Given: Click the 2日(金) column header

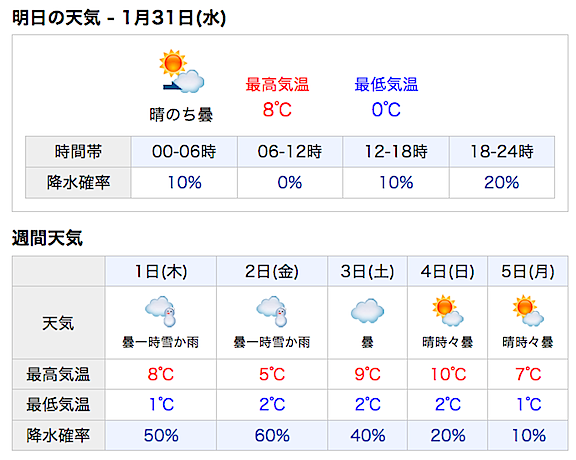Looking at the screenshot, I should 272,272.
